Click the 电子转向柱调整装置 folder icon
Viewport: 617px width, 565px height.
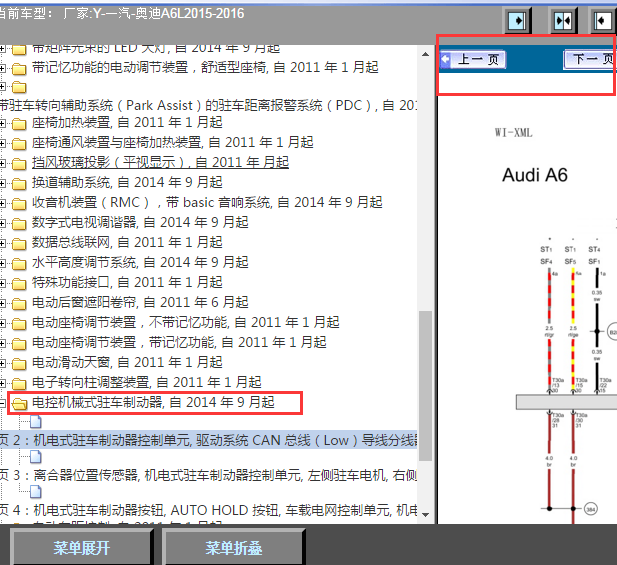(19, 383)
